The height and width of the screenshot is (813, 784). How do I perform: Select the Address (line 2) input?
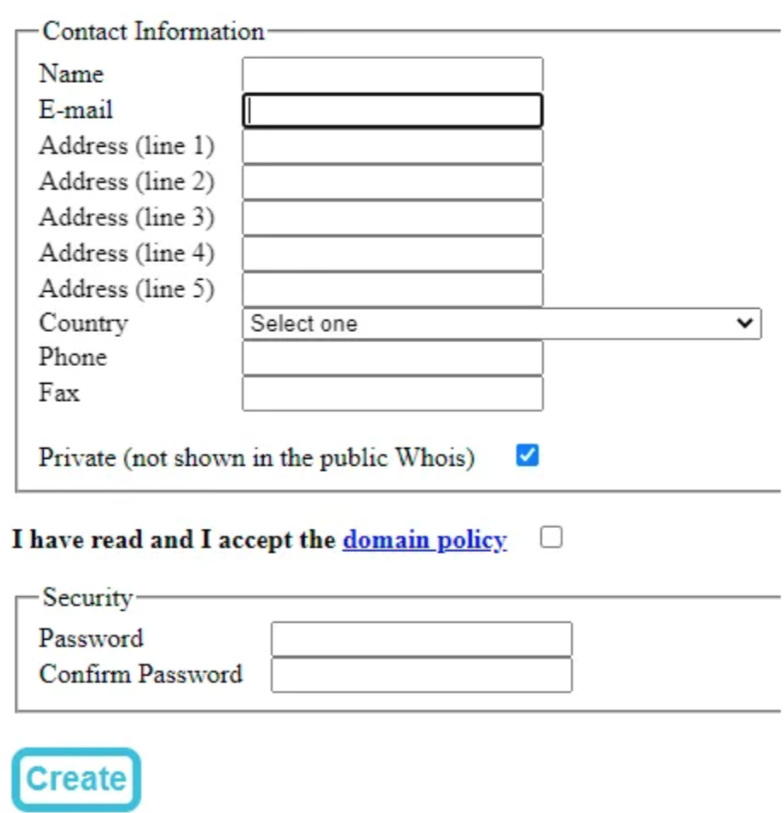(x=392, y=182)
